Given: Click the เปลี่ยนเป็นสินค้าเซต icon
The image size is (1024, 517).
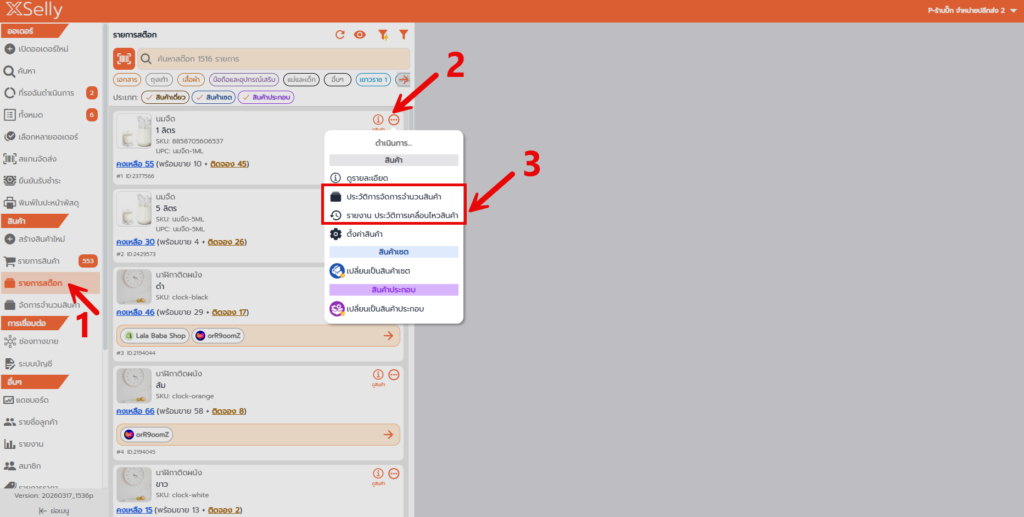Looking at the screenshot, I should [337, 270].
